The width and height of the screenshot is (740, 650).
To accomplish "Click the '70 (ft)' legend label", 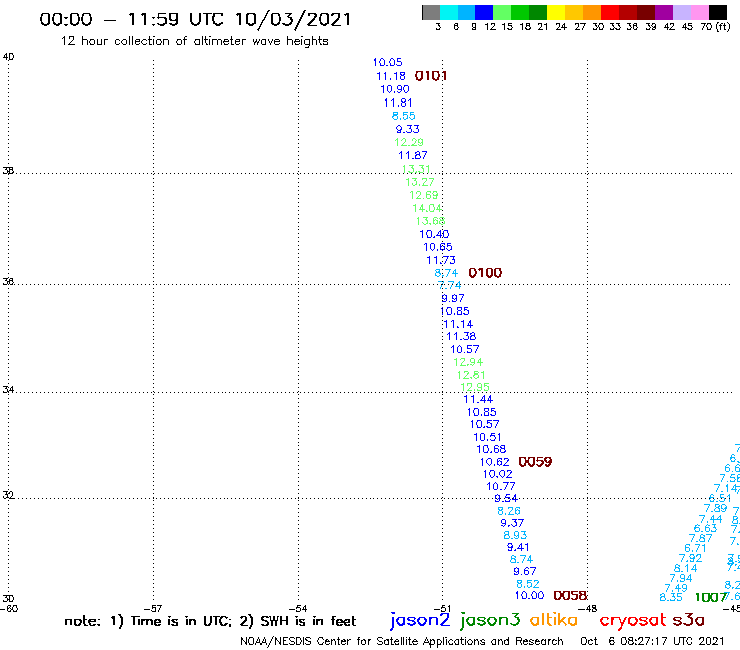I will point(715,27).
